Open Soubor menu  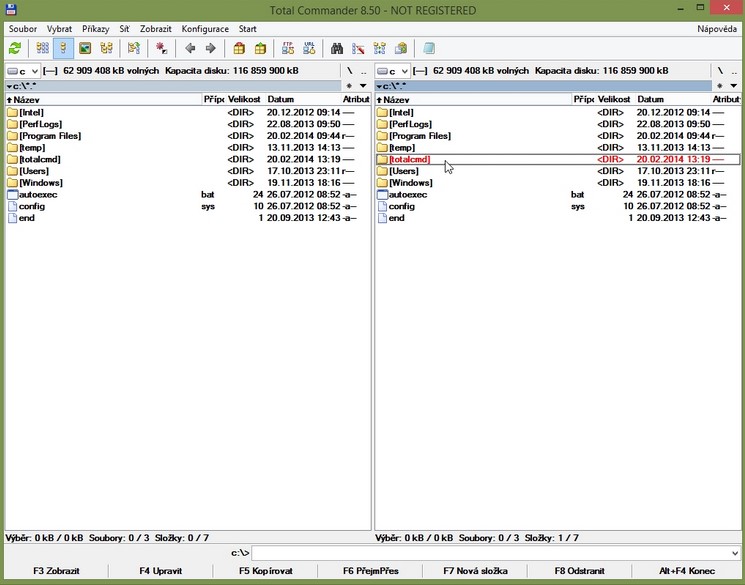coord(23,29)
